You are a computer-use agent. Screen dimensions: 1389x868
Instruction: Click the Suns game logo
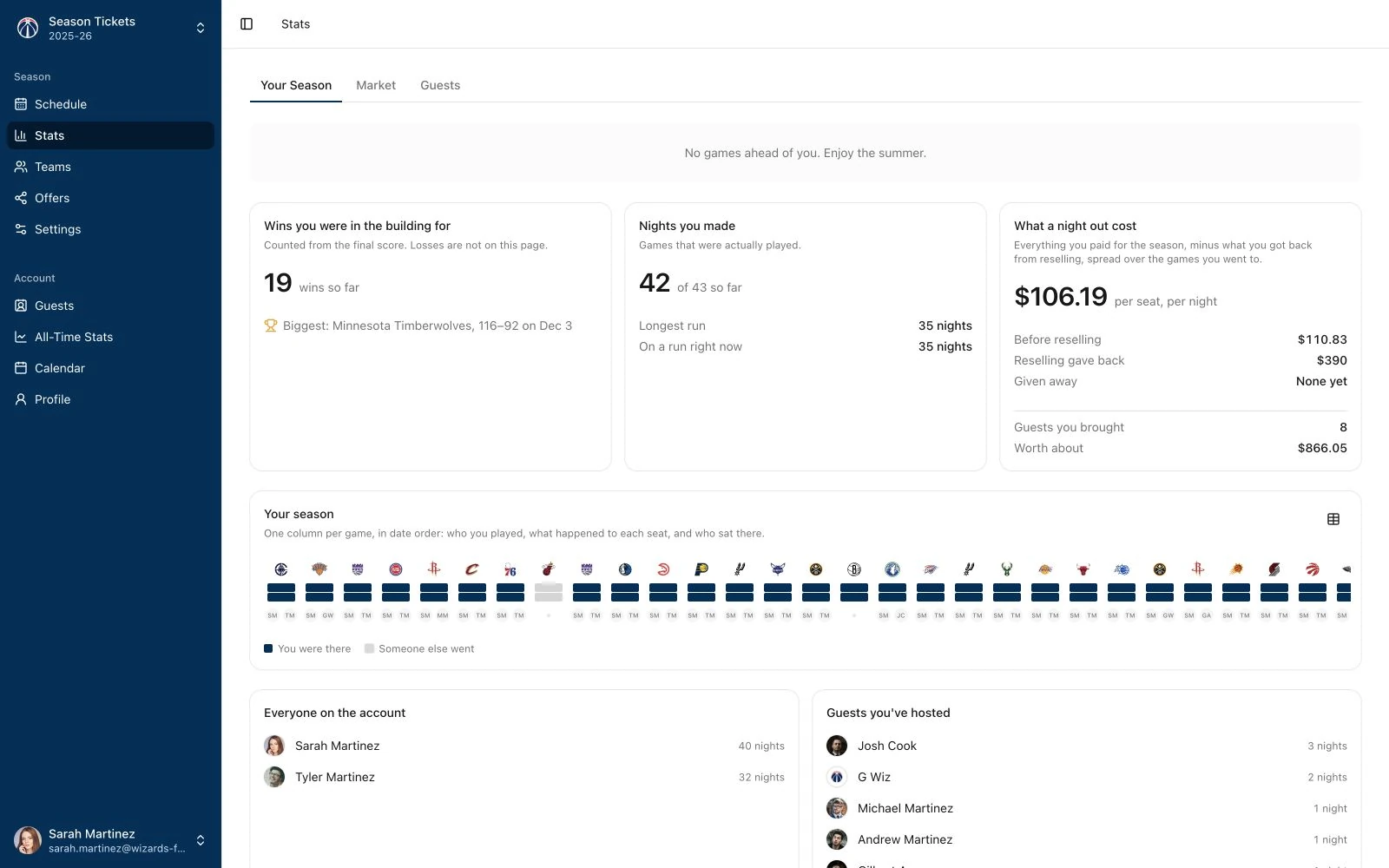1236,569
